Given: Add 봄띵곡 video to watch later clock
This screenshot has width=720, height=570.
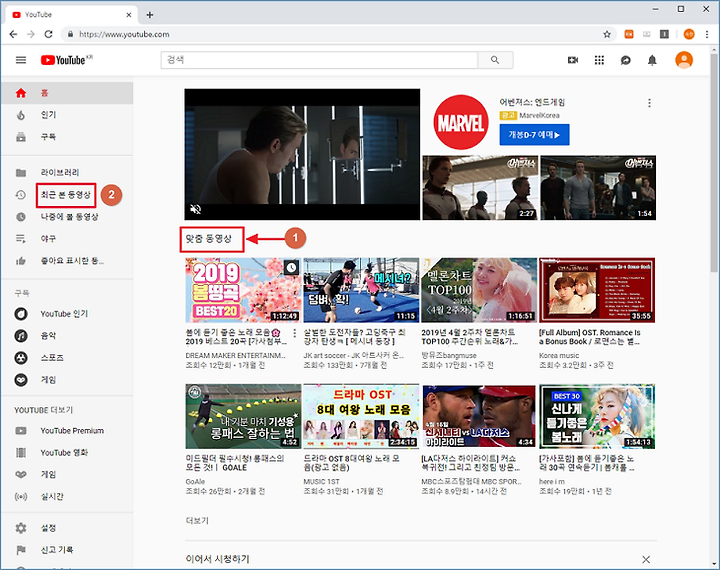Looking at the screenshot, I should tap(291, 268).
